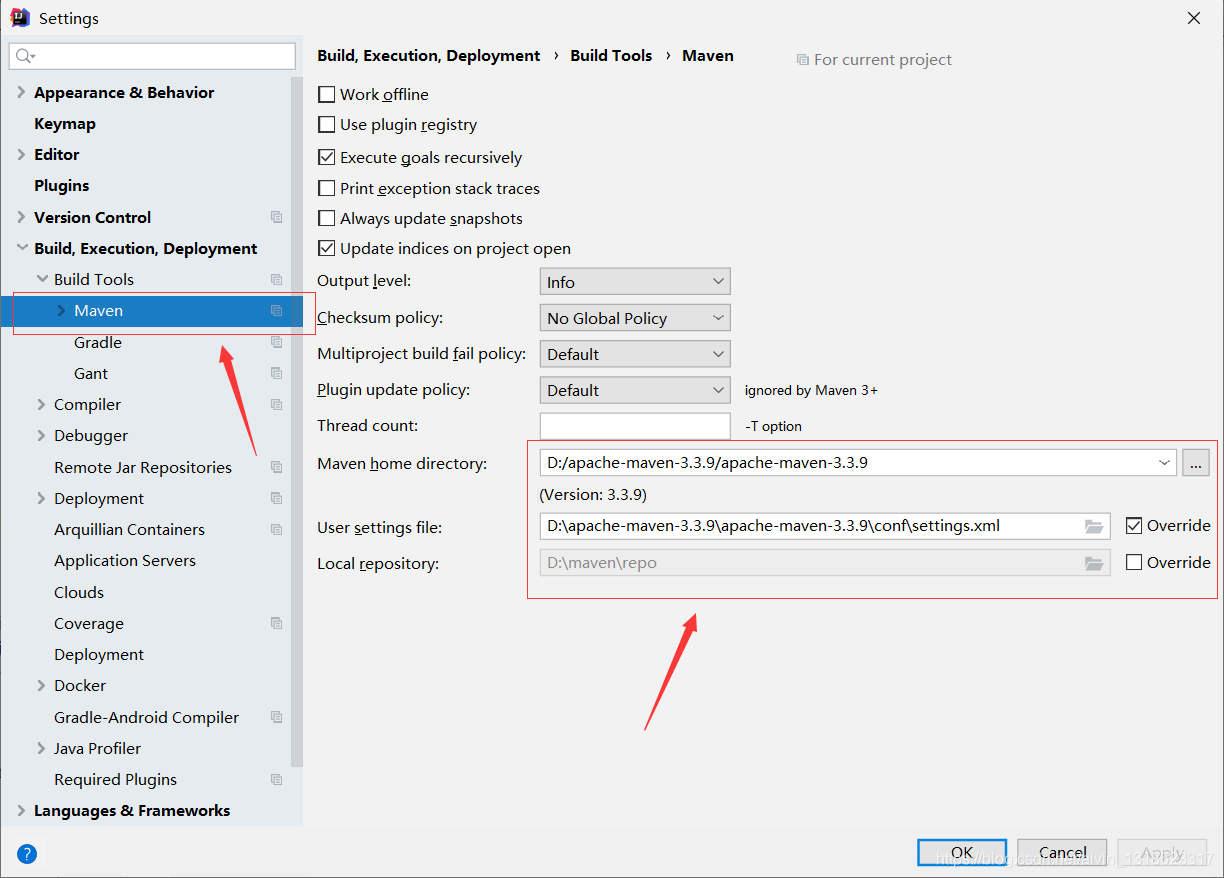The width and height of the screenshot is (1224, 878).
Task: Expand Appearance & Behavior tree node
Action: click(21, 92)
